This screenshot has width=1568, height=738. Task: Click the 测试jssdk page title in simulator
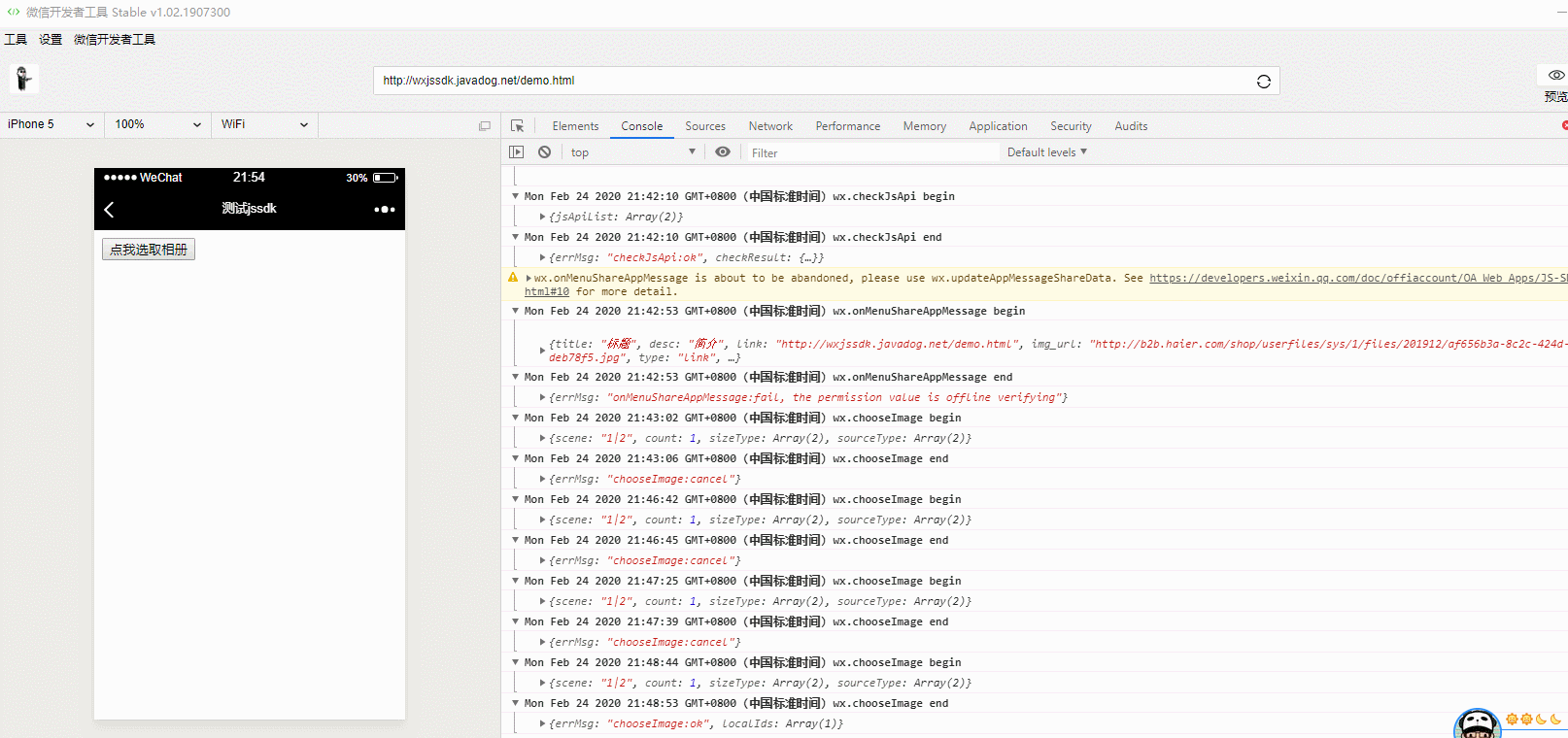tap(250, 209)
